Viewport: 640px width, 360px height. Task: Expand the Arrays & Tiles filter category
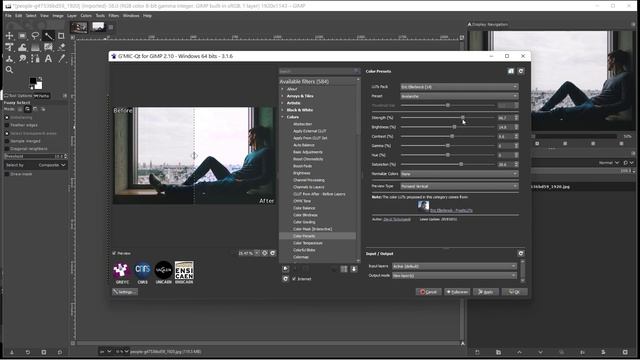point(282,96)
